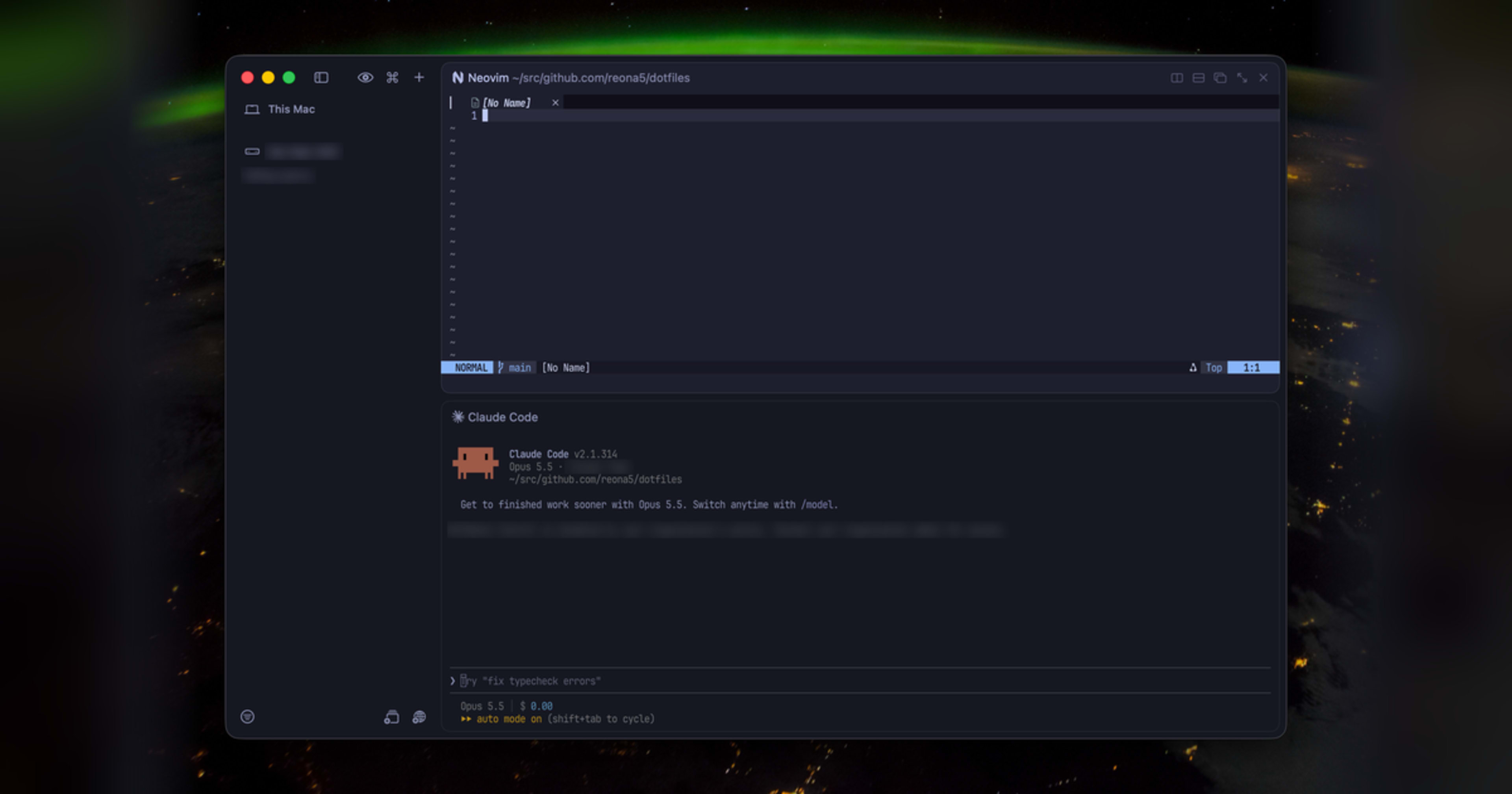This screenshot has width=1512, height=794.
Task: Focus the Claude Code prompt input field
Action: coord(860,681)
